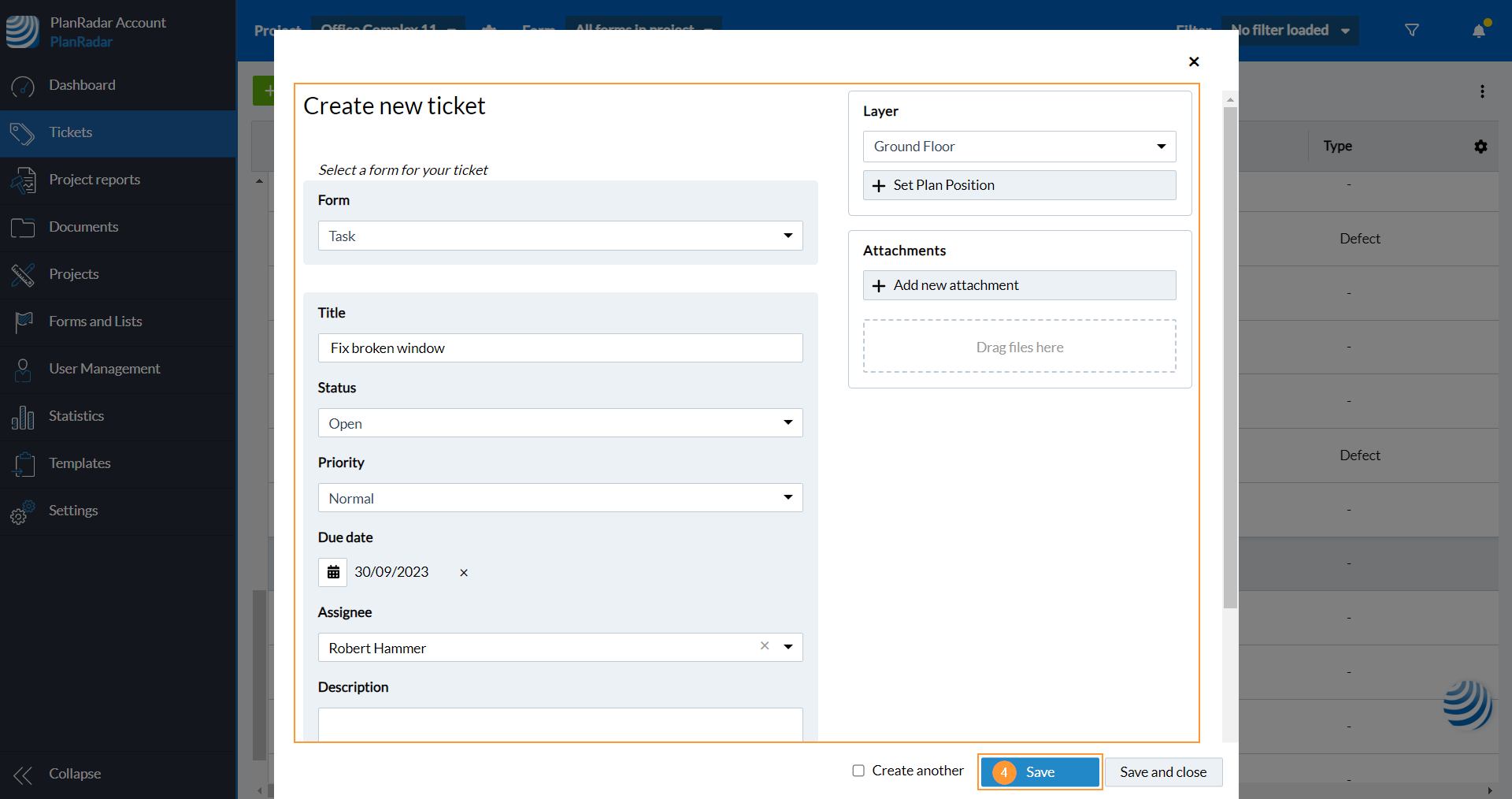1512x799 pixels.
Task: Open notifications bell icon
Action: 1479,31
